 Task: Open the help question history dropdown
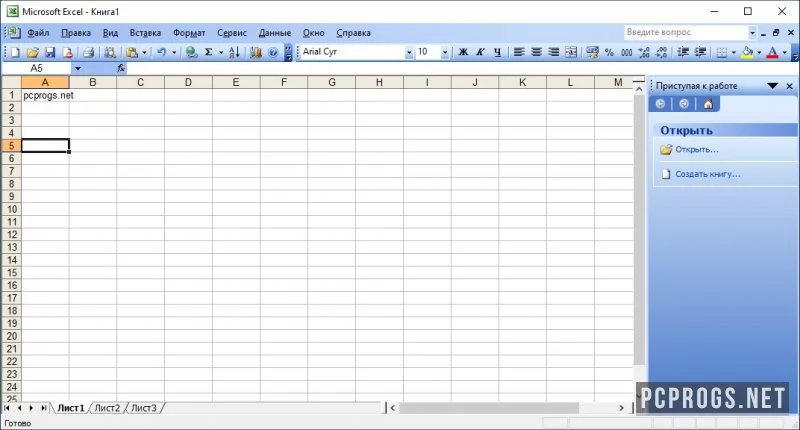(752, 33)
